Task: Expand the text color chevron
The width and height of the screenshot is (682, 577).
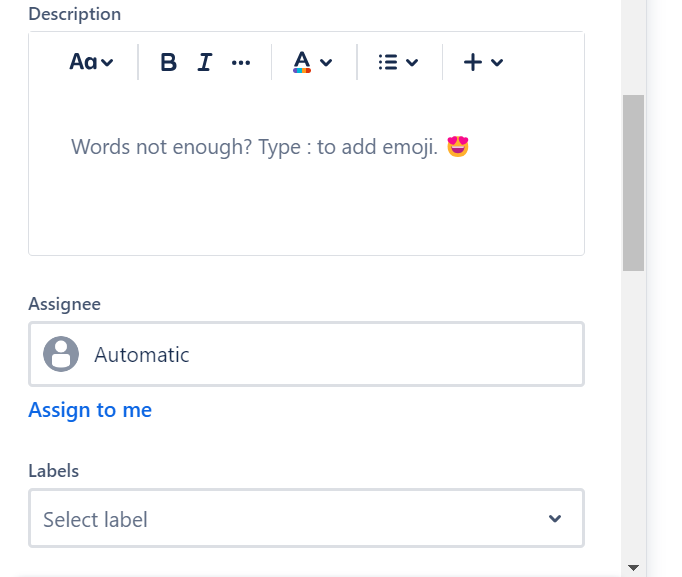Action: coord(326,62)
